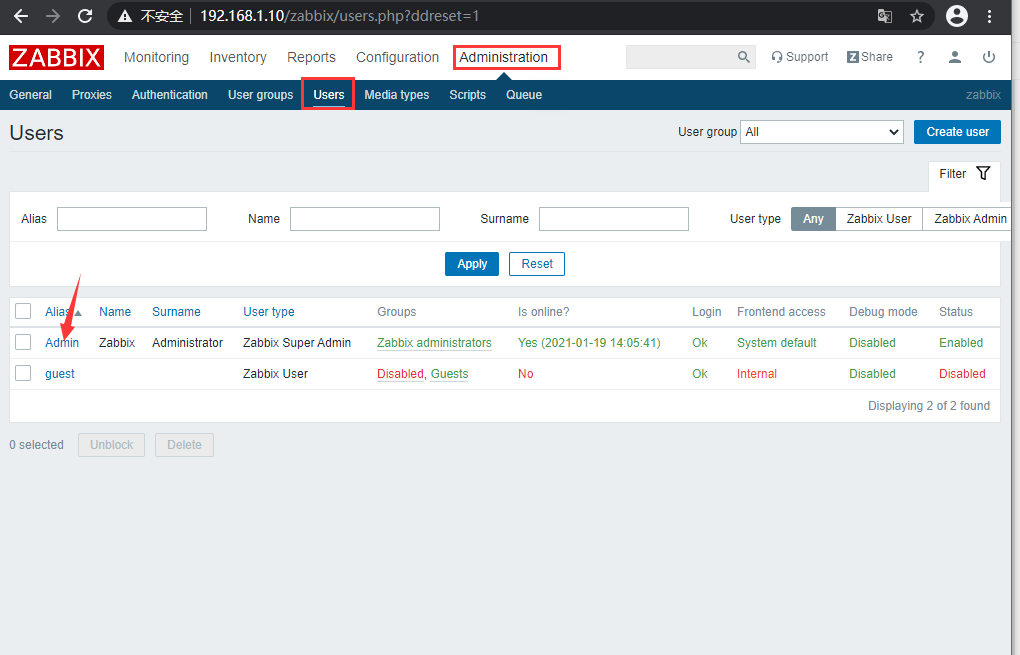Screen dimensions: 1020x655
Task: Click the Disabled status for guest
Action: [x=962, y=374]
